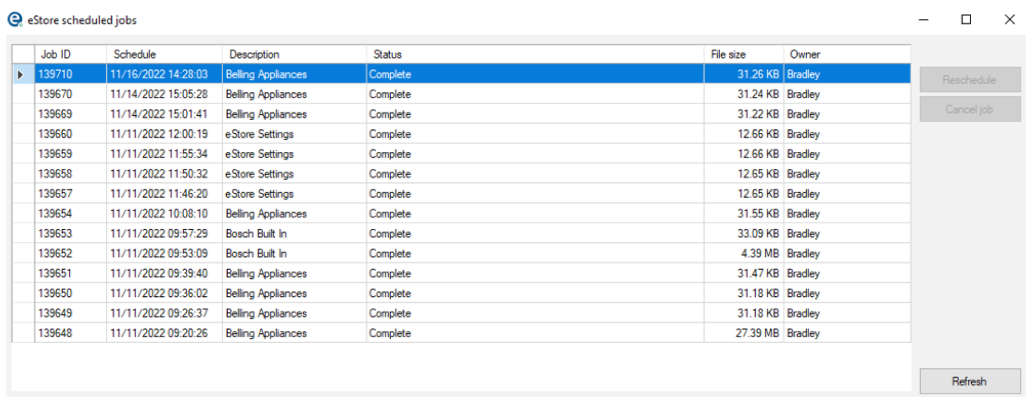Click schedule 11/11/2022 11:55:34
This screenshot has width=1031, height=401.
tap(164, 154)
